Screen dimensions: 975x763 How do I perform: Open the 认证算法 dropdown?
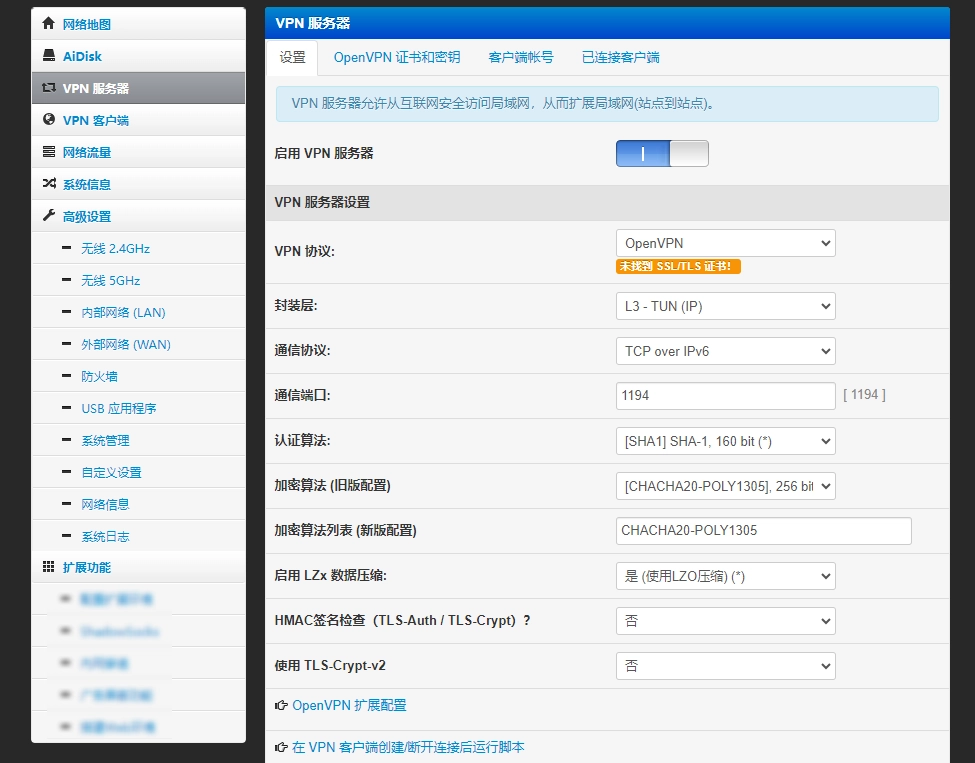(x=725, y=441)
